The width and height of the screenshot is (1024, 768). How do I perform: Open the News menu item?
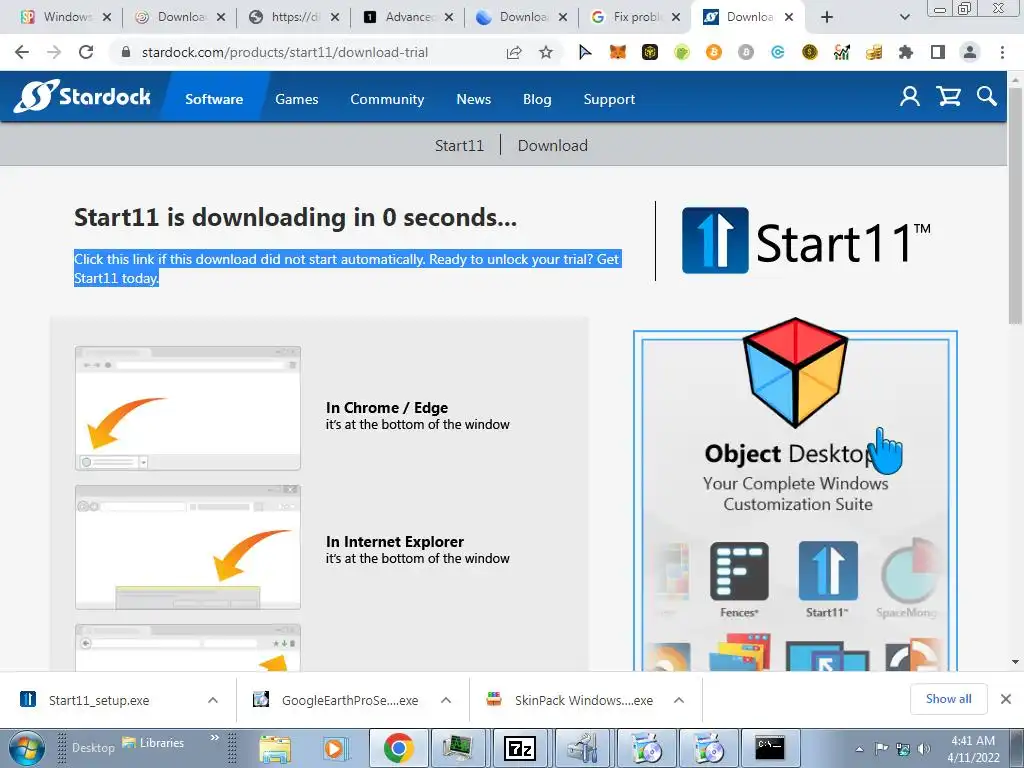473,99
